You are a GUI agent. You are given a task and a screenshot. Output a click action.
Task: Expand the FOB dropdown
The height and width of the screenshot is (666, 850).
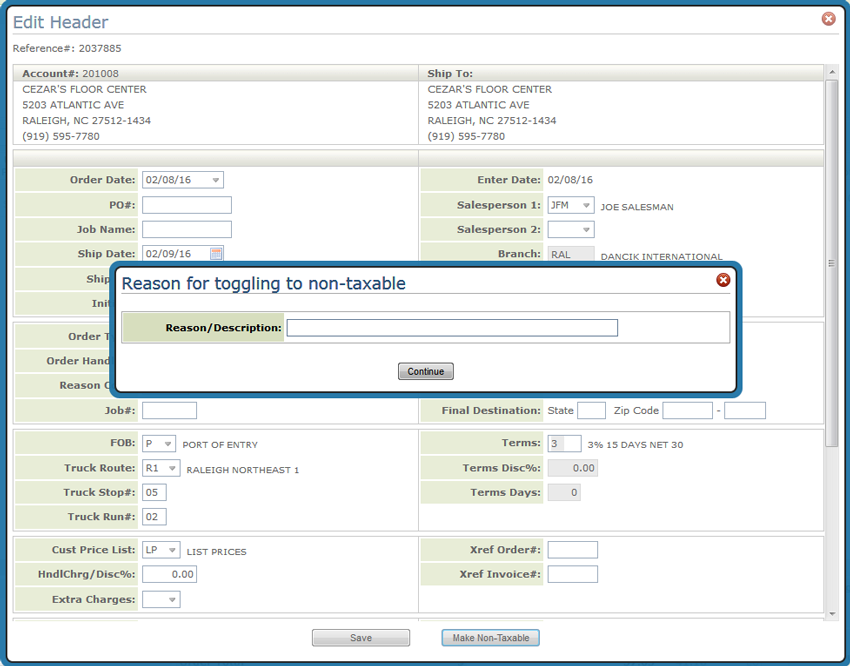pos(168,444)
